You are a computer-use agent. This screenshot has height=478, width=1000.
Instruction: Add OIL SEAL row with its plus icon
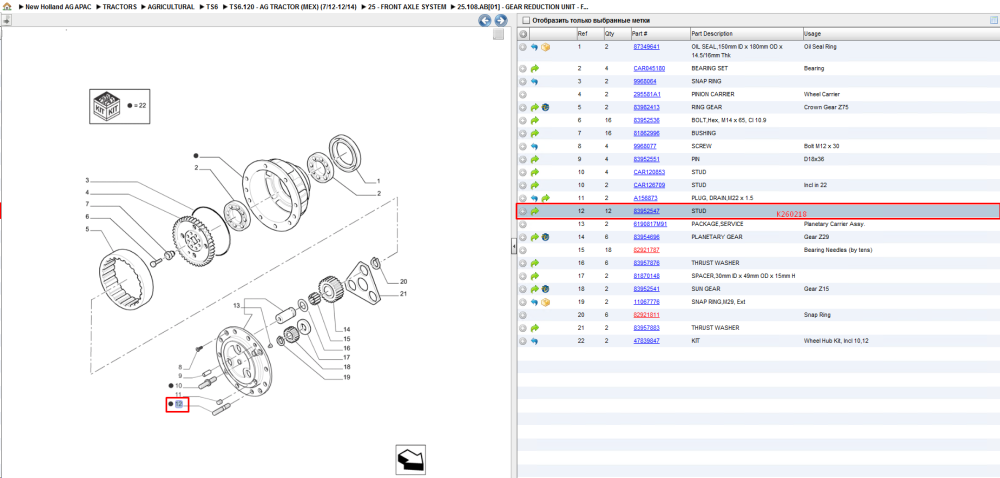point(522,47)
